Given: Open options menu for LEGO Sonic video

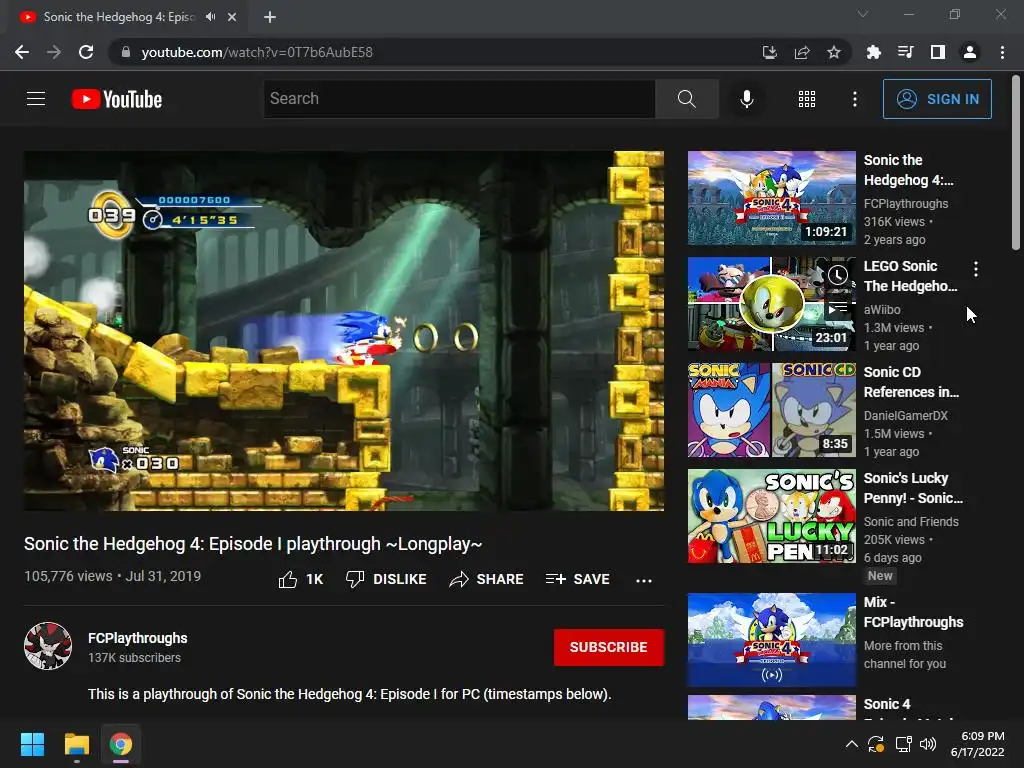Looking at the screenshot, I should coord(975,268).
